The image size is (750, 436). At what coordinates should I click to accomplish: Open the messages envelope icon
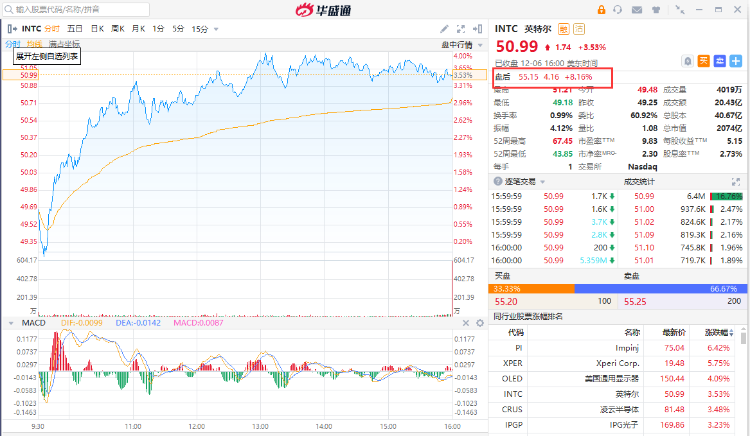pos(637,10)
